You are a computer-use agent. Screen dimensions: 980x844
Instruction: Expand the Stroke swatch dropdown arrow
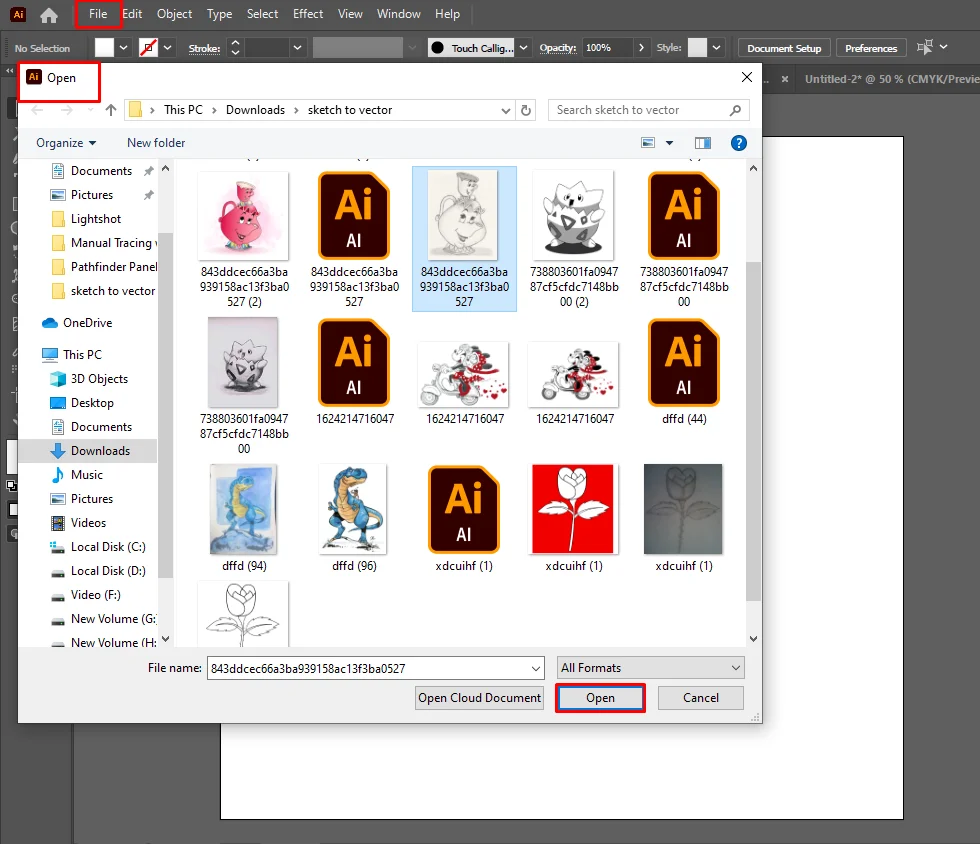tap(168, 48)
